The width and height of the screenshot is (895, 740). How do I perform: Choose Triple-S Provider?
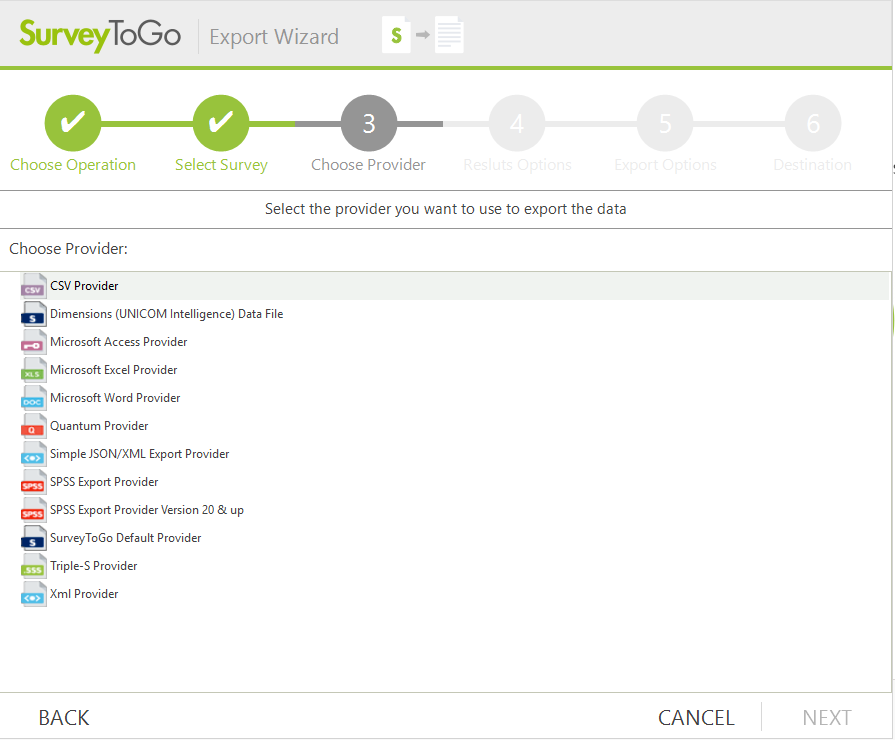point(94,566)
